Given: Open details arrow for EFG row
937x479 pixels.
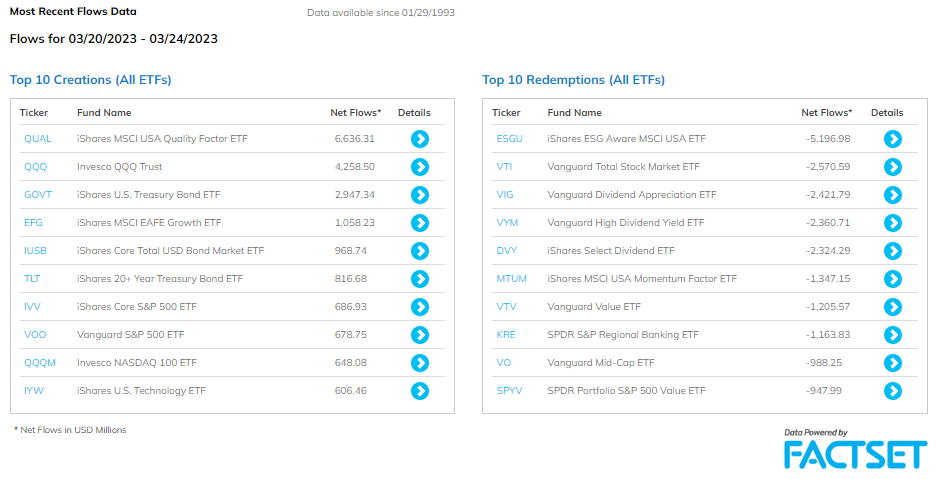Looking at the screenshot, I should pyautogui.click(x=419, y=223).
